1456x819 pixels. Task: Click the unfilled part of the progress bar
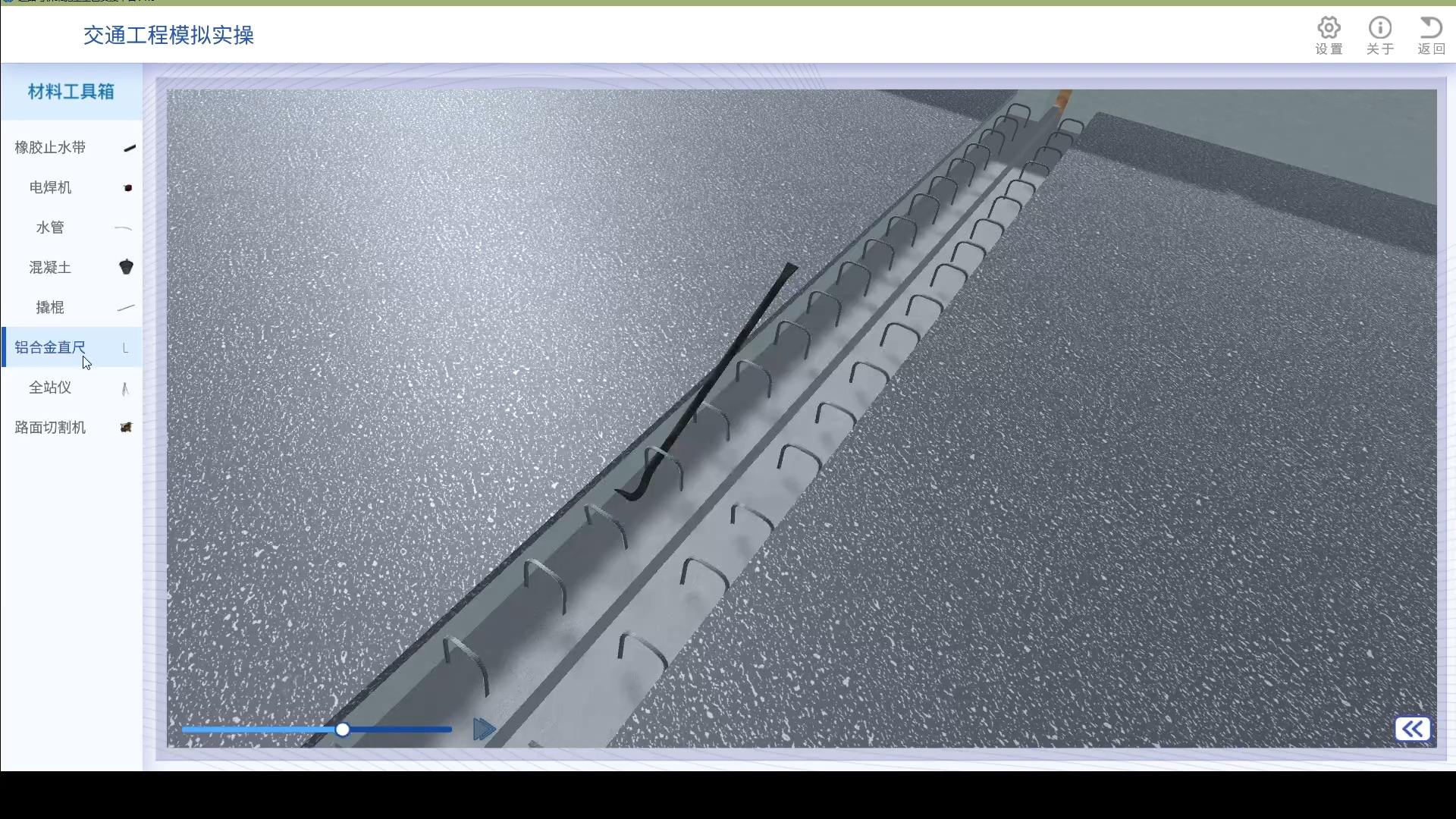point(400,730)
